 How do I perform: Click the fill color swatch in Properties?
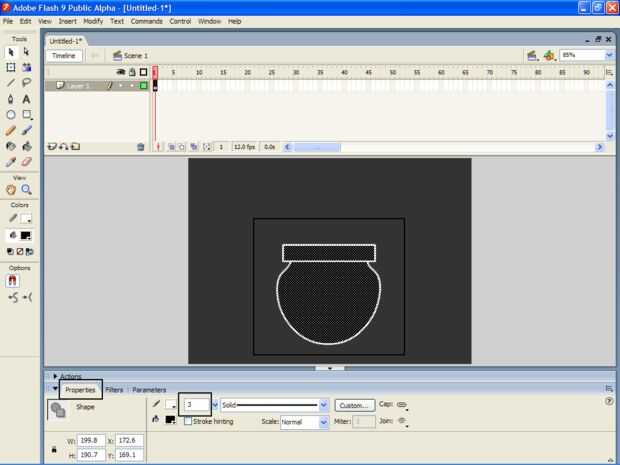coord(170,421)
